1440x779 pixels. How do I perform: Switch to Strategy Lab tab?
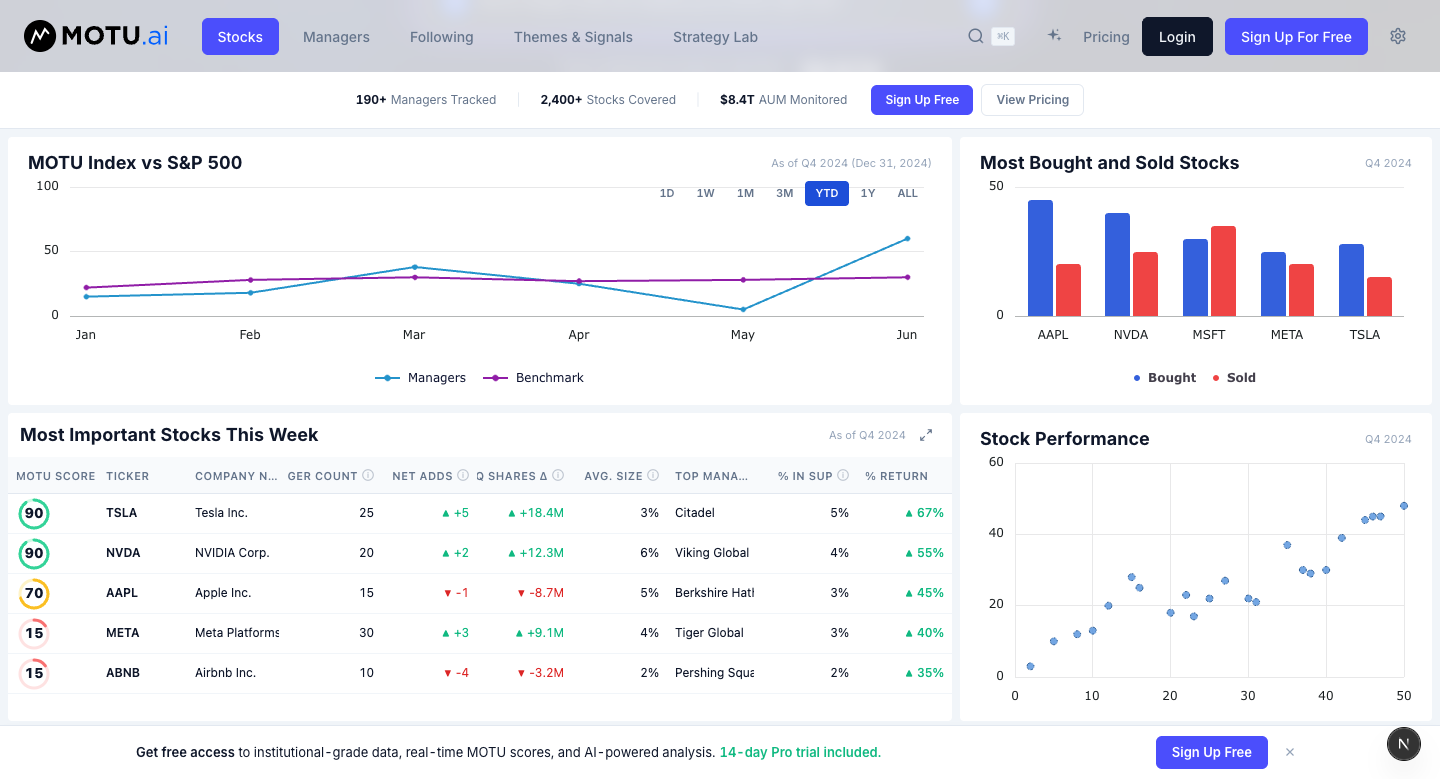(715, 37)
